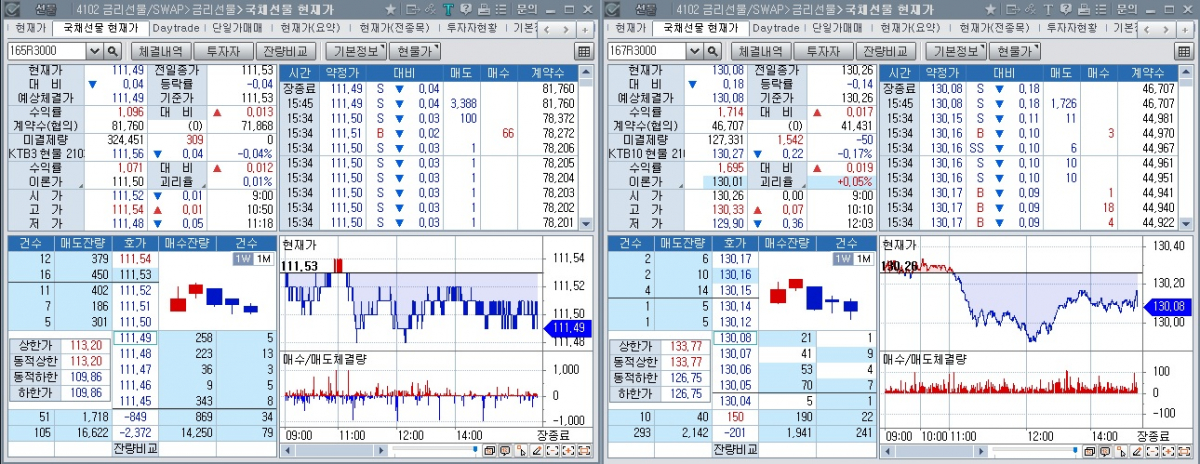Open the list menu icon in left window title bar
Image resolution: width=1200 pixels, height=464 pixels.
501,9
